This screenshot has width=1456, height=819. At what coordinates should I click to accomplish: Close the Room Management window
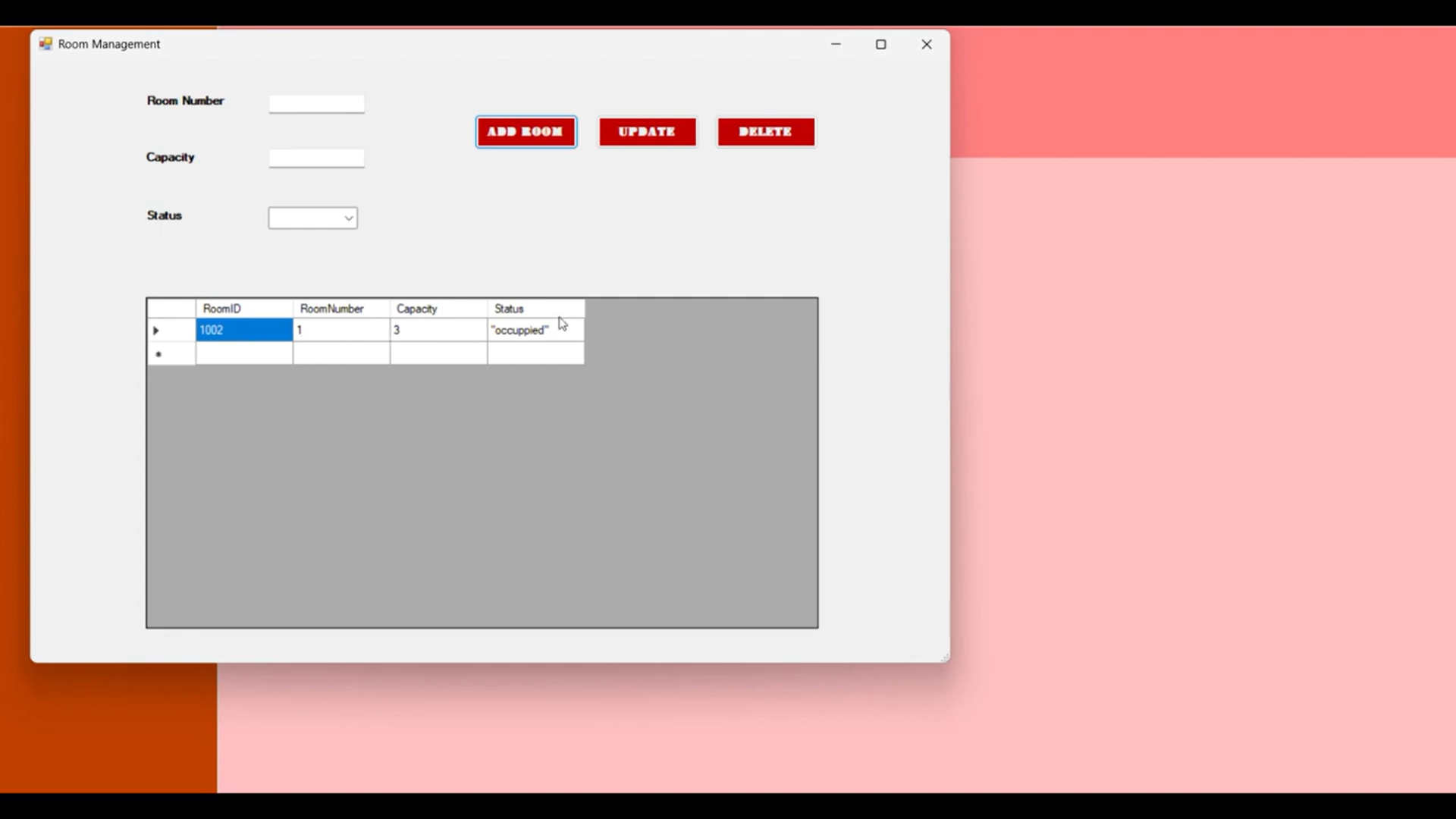pos(926,44)
